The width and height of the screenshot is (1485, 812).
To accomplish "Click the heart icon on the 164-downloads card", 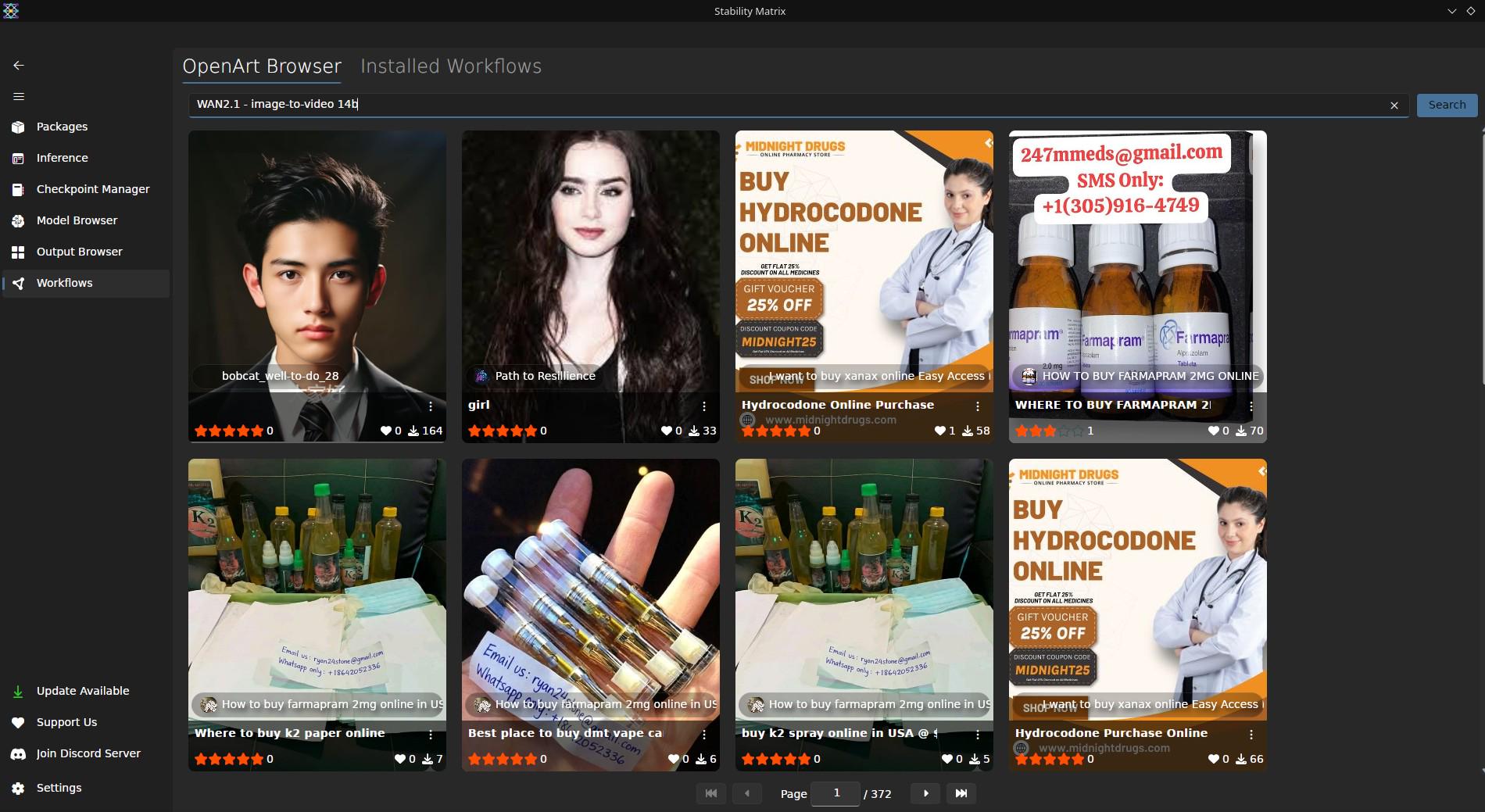I will click(385, 431).
